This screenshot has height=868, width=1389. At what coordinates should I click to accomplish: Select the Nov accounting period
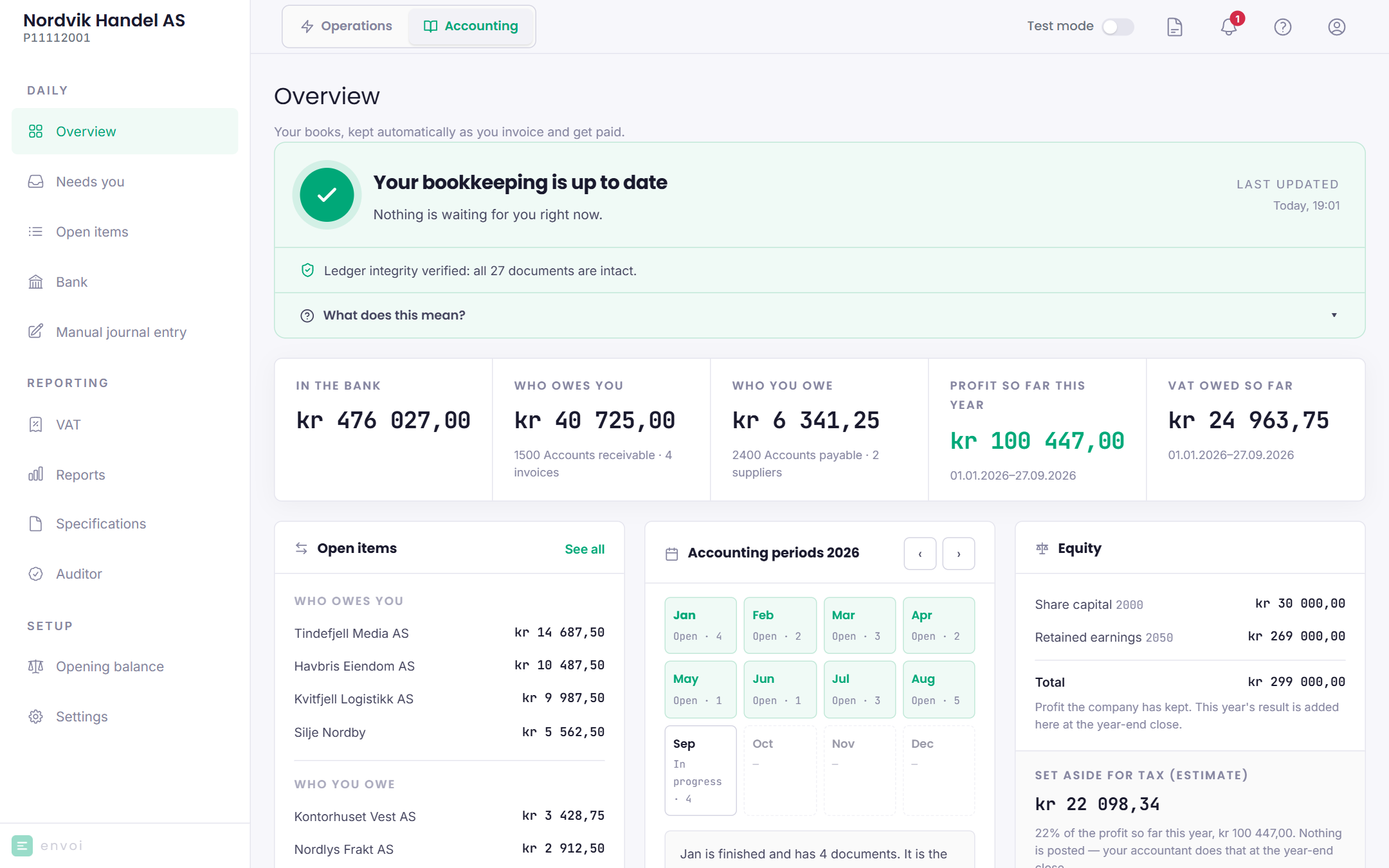pyautogui.click(x=859, y=770)
